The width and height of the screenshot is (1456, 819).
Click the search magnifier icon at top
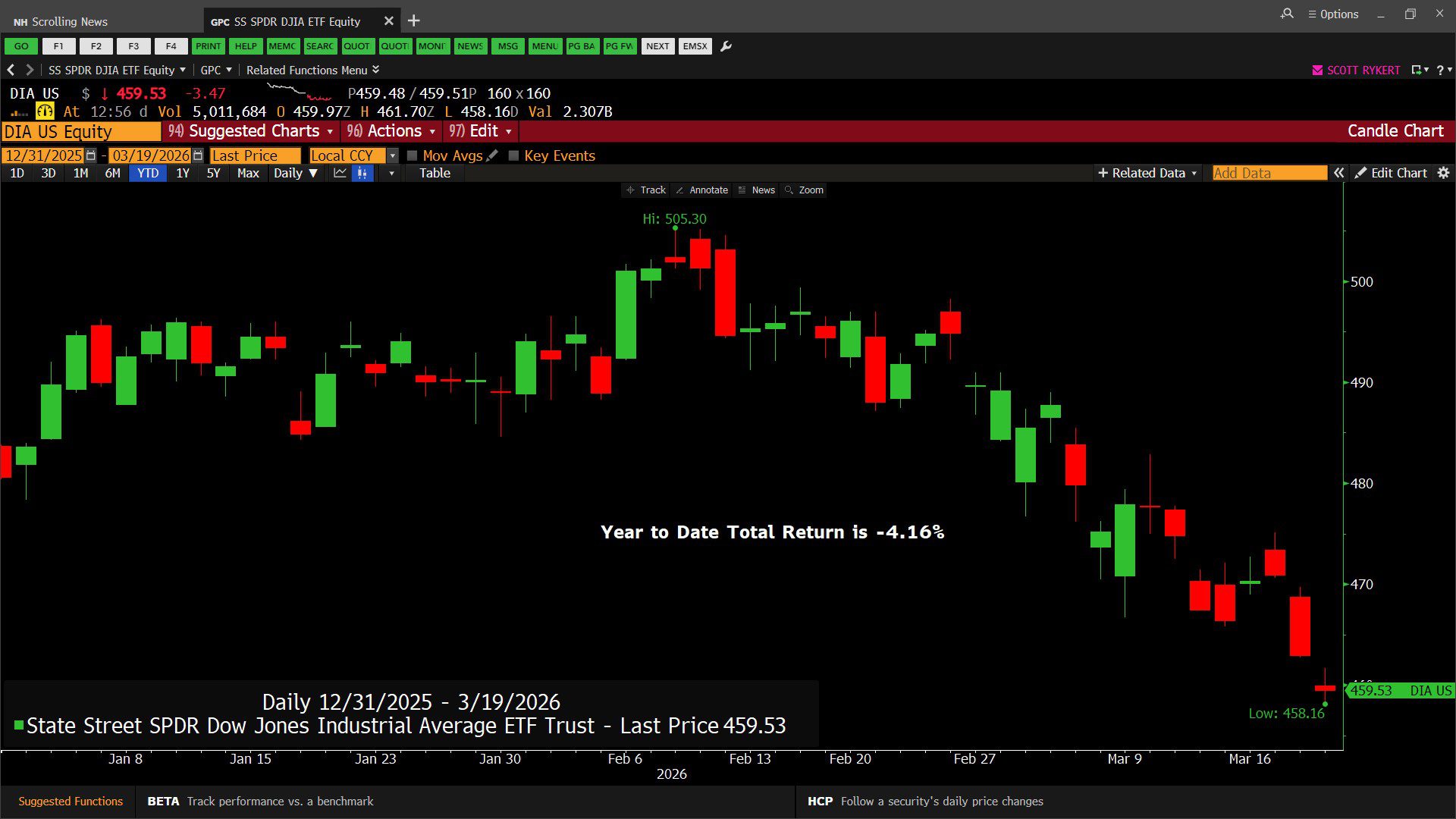coord(1287,14)
